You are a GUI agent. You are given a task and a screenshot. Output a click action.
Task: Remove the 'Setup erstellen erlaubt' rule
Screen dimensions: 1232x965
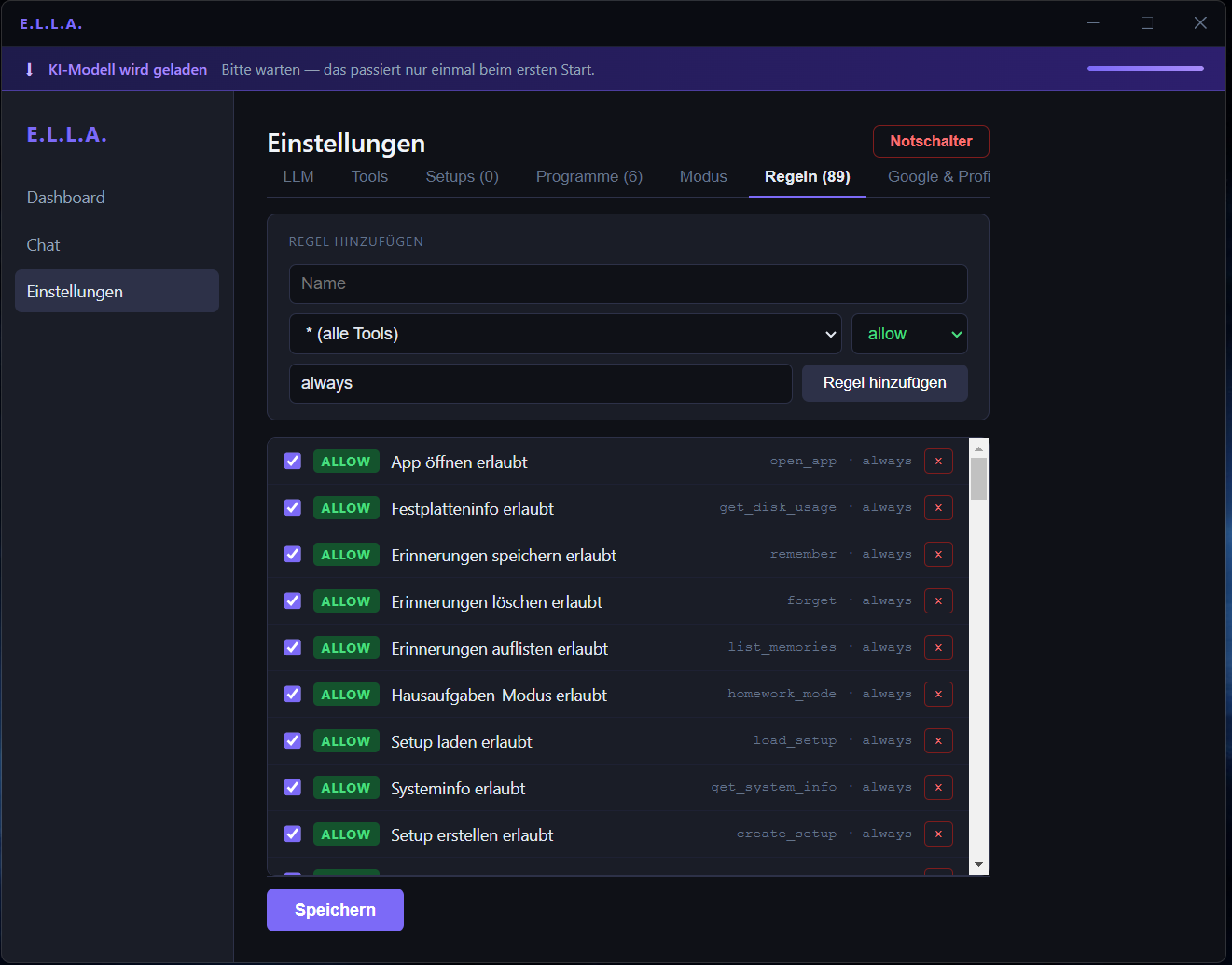coord(938,834)
